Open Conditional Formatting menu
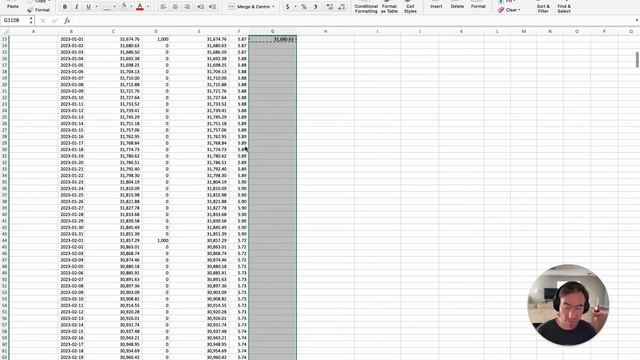 click(x=366, y=7)
